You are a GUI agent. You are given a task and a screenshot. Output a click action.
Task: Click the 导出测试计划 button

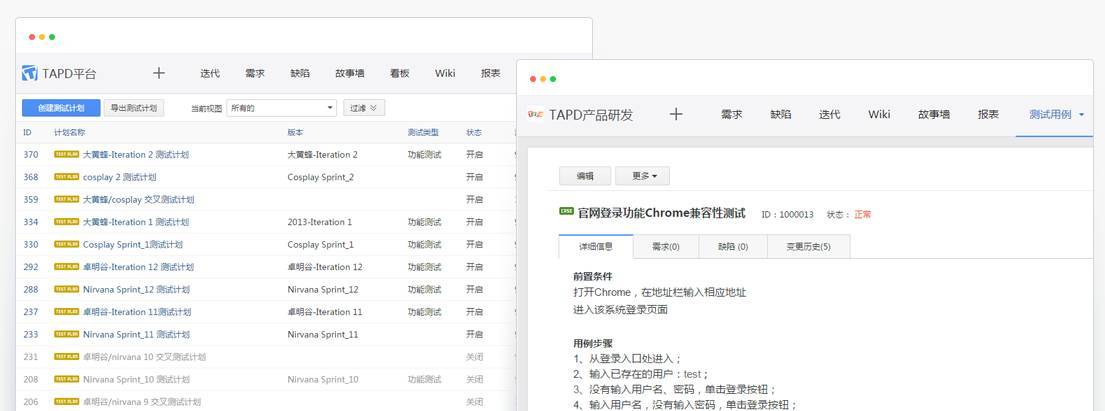click(134, 108)
